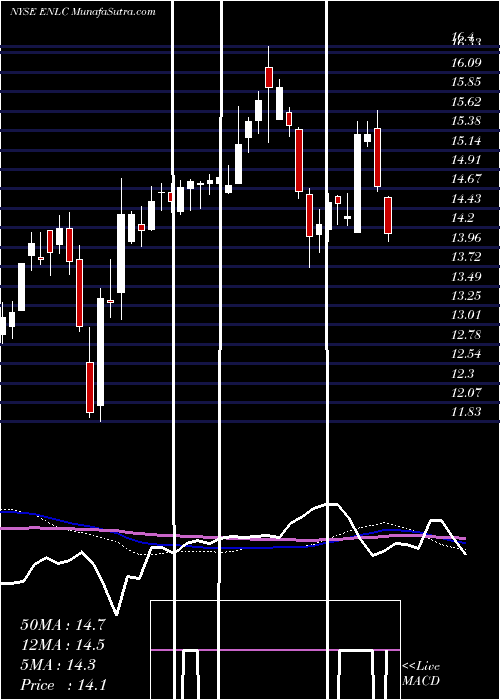Click the 12.78 price axis label

coord(466,335)
